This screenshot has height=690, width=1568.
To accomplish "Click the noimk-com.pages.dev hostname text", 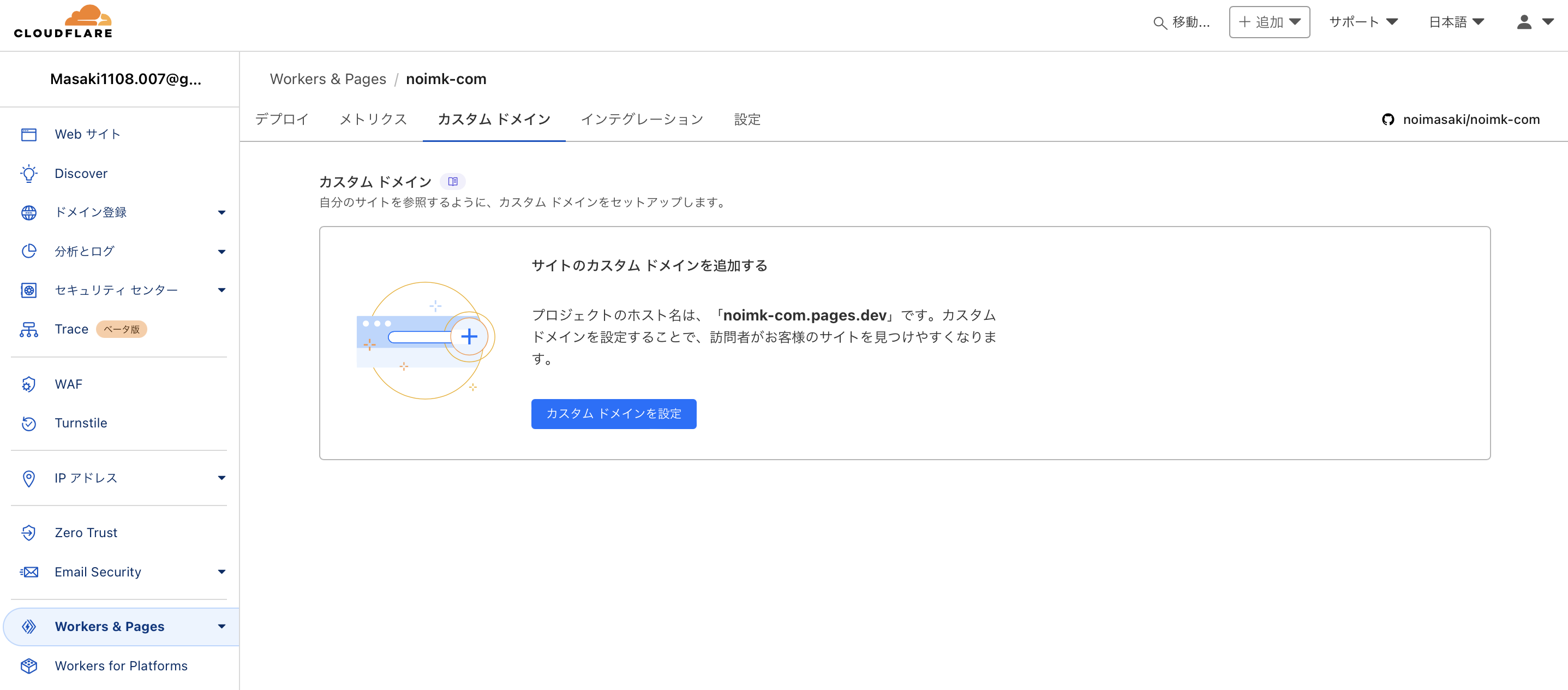I will (804, 315).
